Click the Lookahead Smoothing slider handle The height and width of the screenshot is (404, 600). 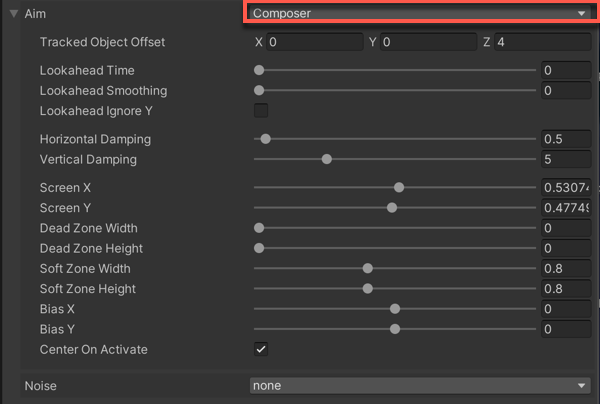(259, 90)
